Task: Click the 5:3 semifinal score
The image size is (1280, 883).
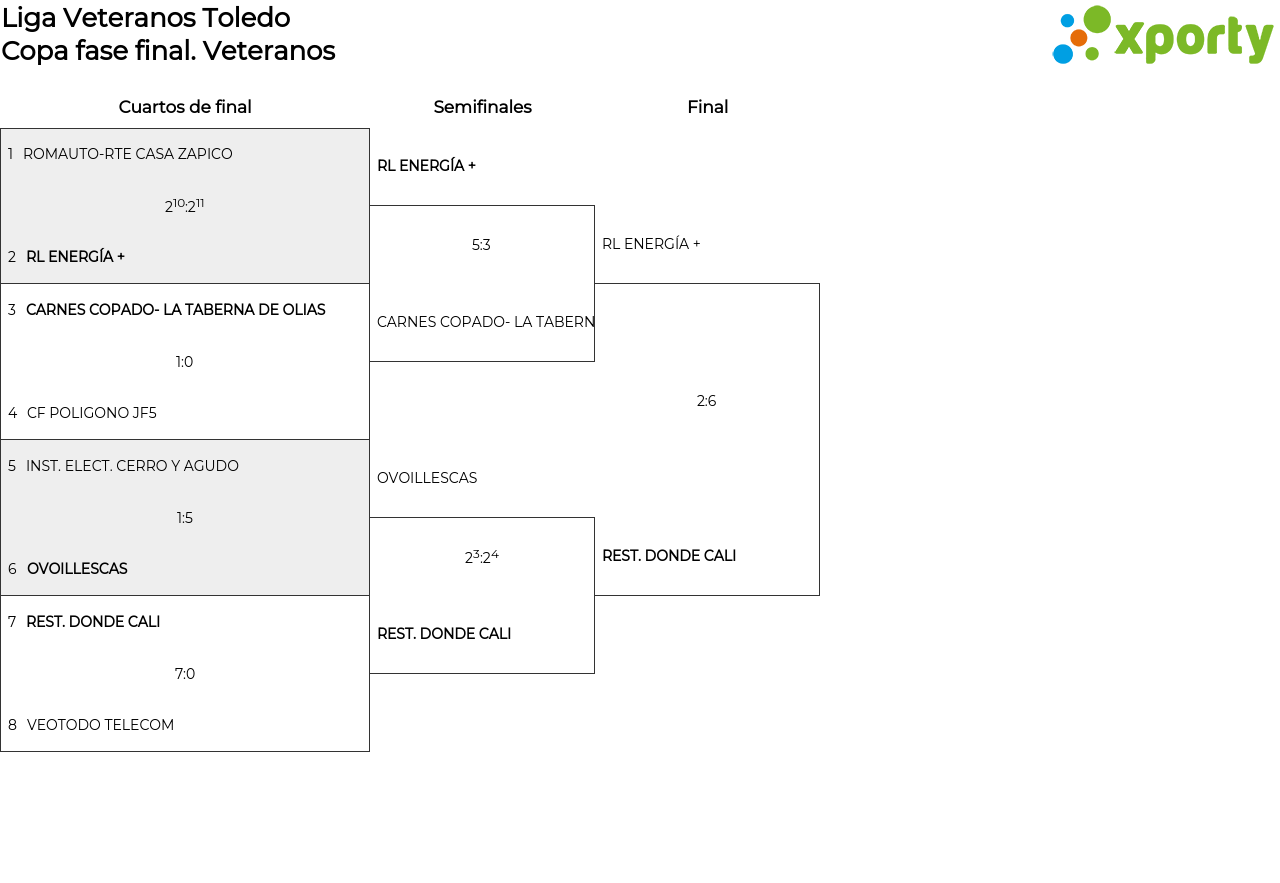Action: coord(481,245)
